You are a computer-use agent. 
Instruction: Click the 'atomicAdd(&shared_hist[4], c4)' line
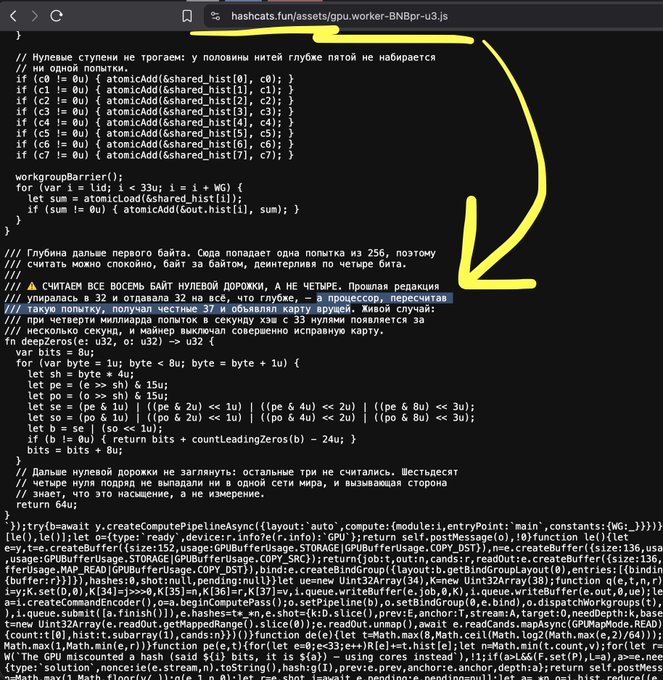click(155, 122)
